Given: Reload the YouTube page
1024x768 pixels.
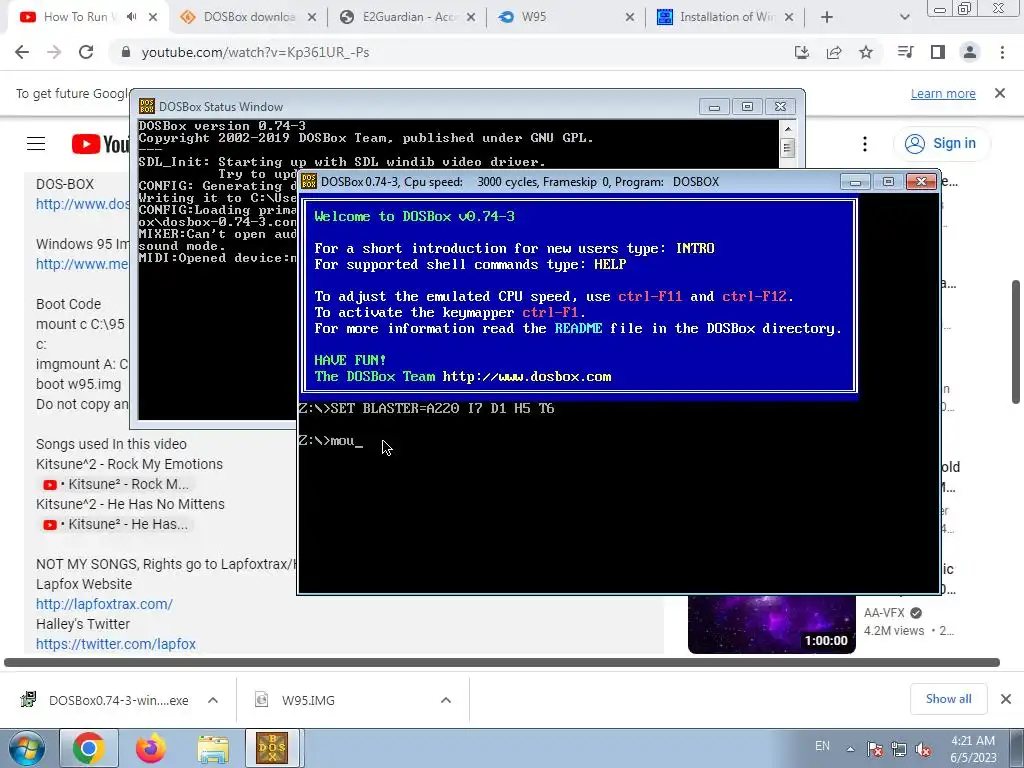Looking at the screenshot, I should click(x=86, y=52).
